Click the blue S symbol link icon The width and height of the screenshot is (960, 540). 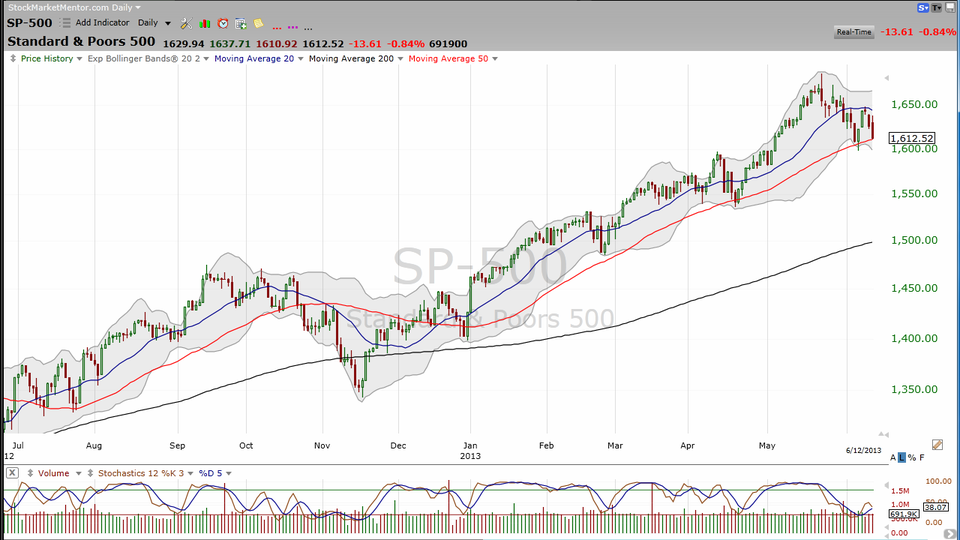click(922, 8)
